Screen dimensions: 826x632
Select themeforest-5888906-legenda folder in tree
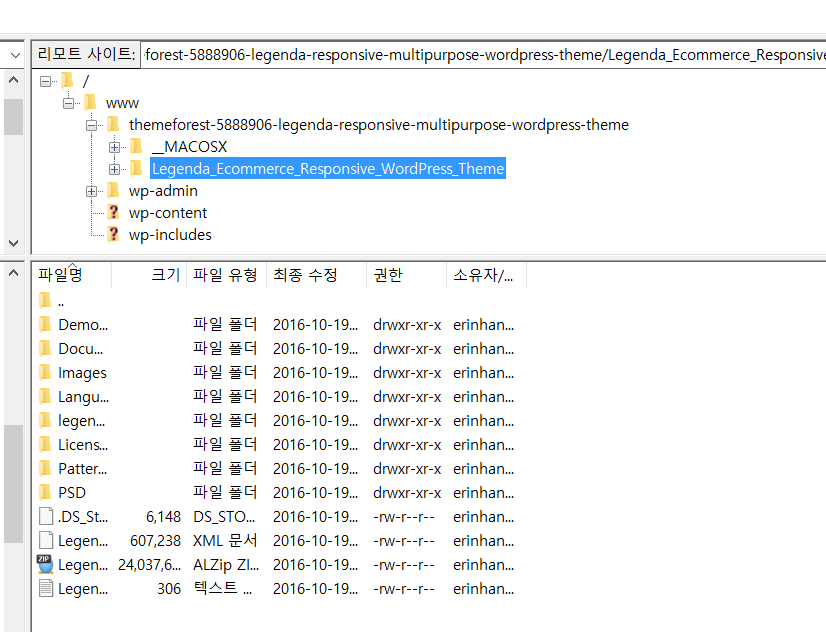click(x=379, y=125)
